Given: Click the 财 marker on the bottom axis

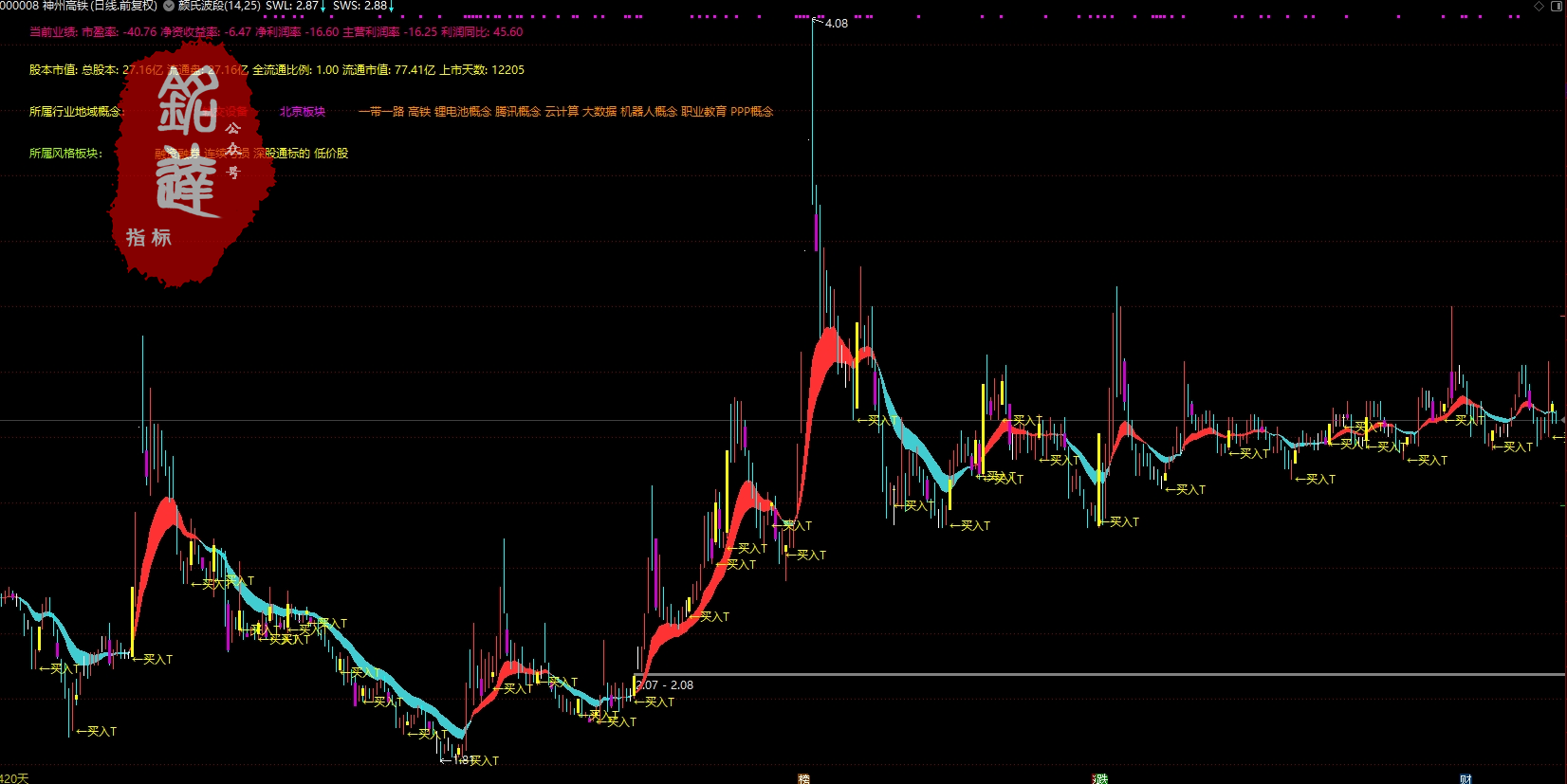Looking at the screenshot, I should [x=1466, y=778].
